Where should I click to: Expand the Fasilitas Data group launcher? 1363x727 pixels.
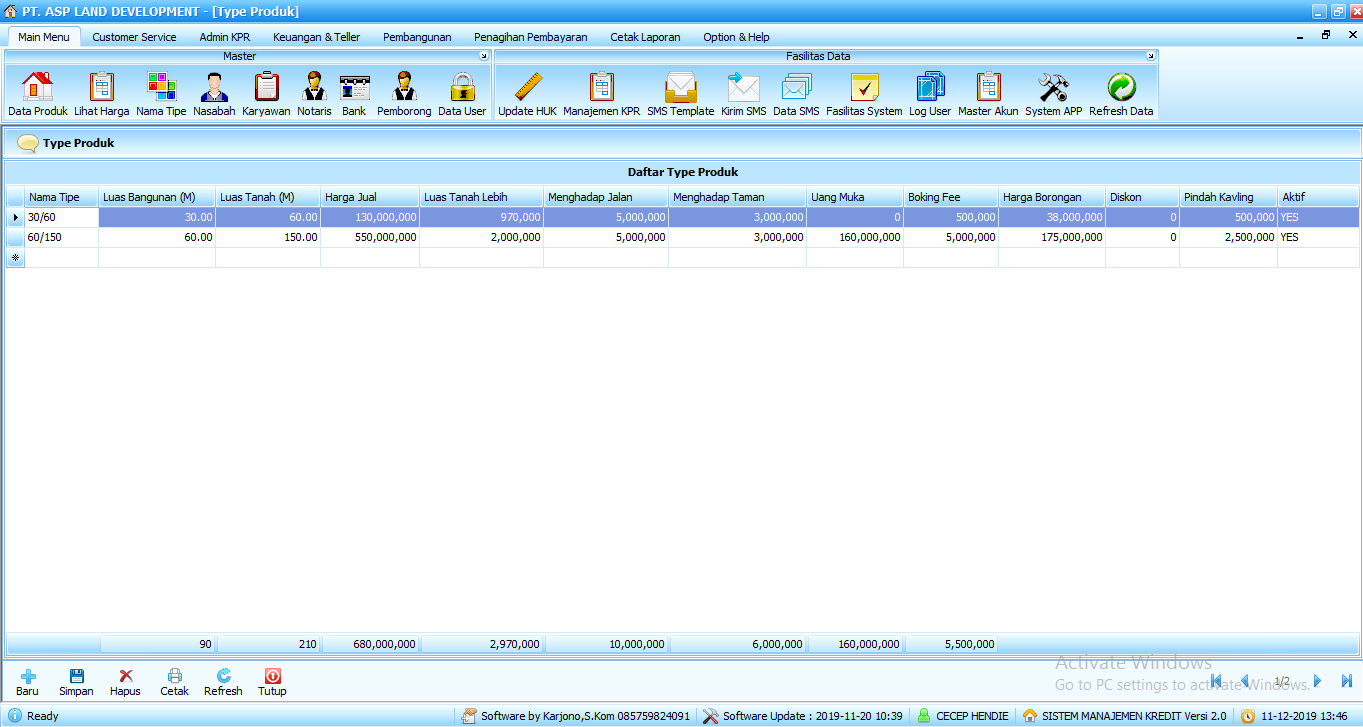(1150, 57)
